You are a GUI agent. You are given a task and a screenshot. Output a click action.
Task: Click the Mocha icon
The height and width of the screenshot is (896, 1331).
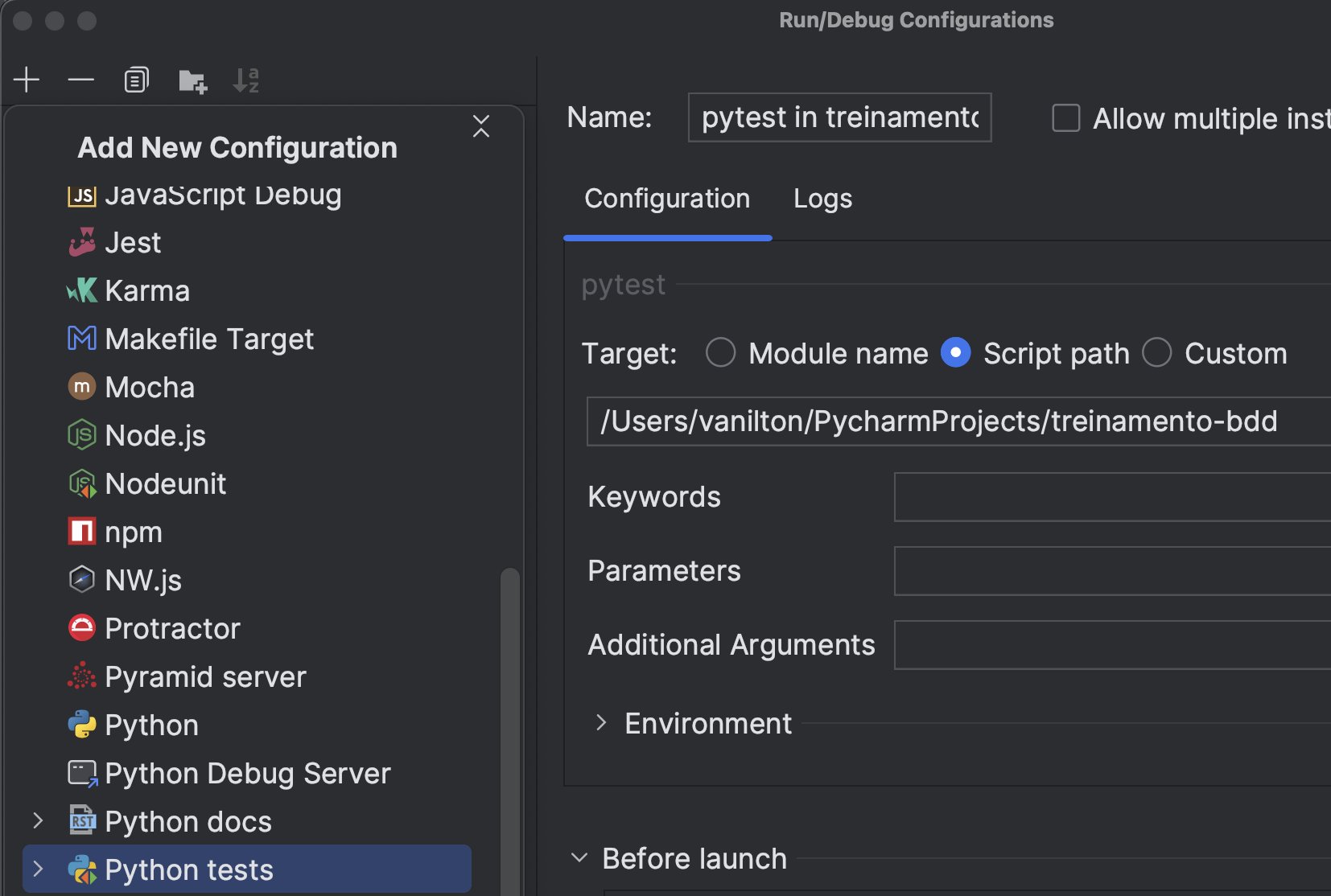[x=82, y=387]
